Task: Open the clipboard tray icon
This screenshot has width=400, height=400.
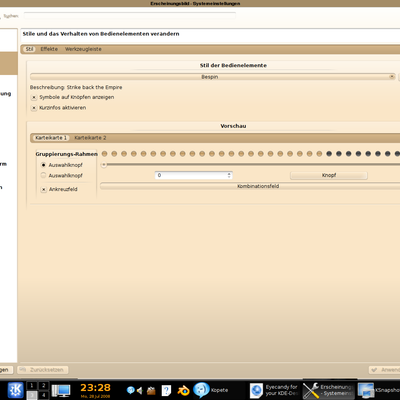Action: point(151,390)
